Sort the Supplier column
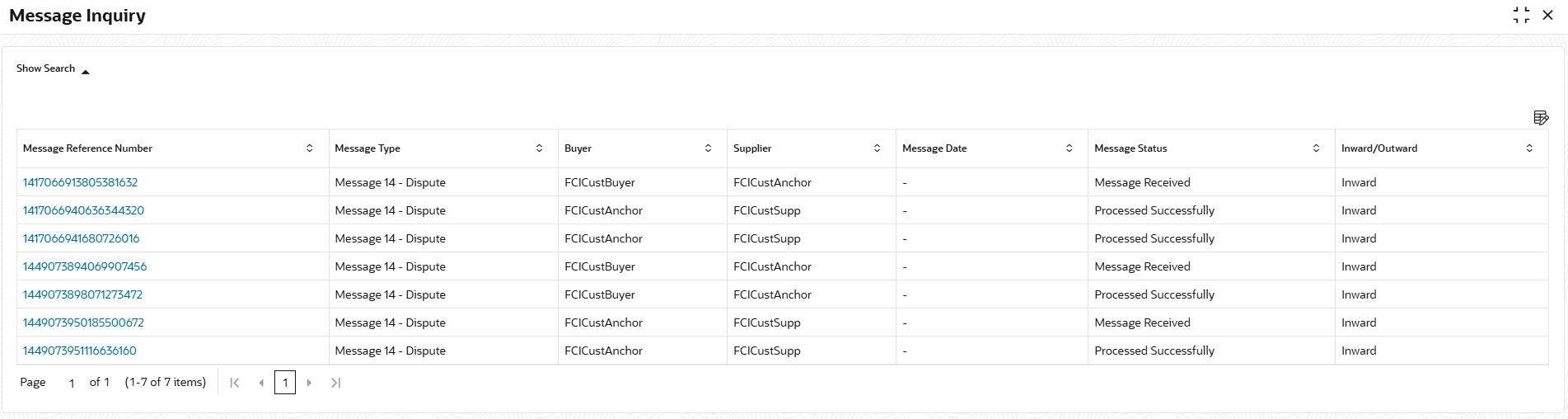This screenshot has height=419, width=1568. pos(877,148)
